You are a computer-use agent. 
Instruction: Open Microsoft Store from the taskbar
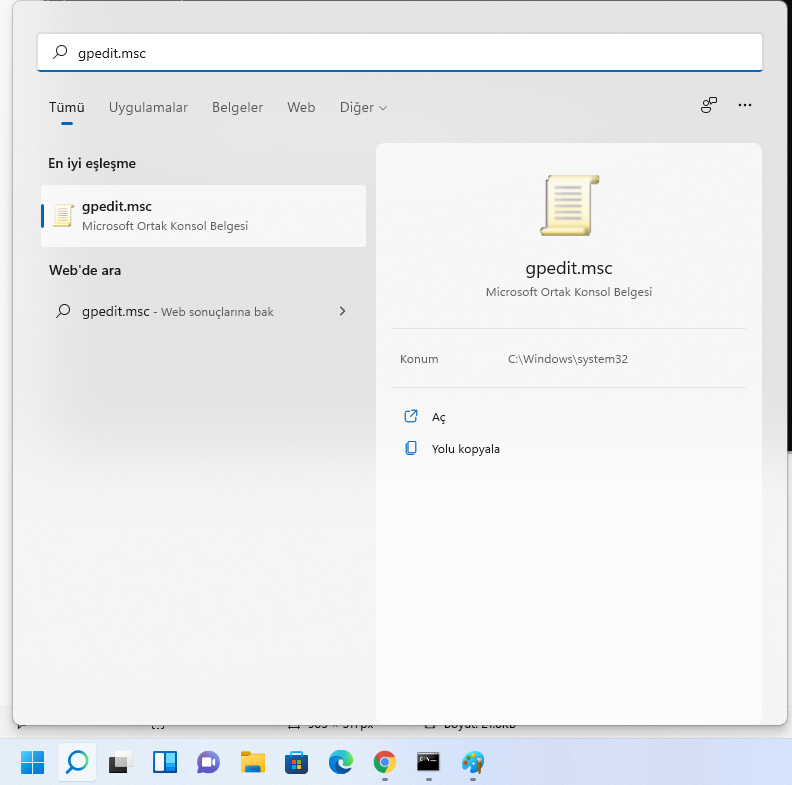point(296,762)
